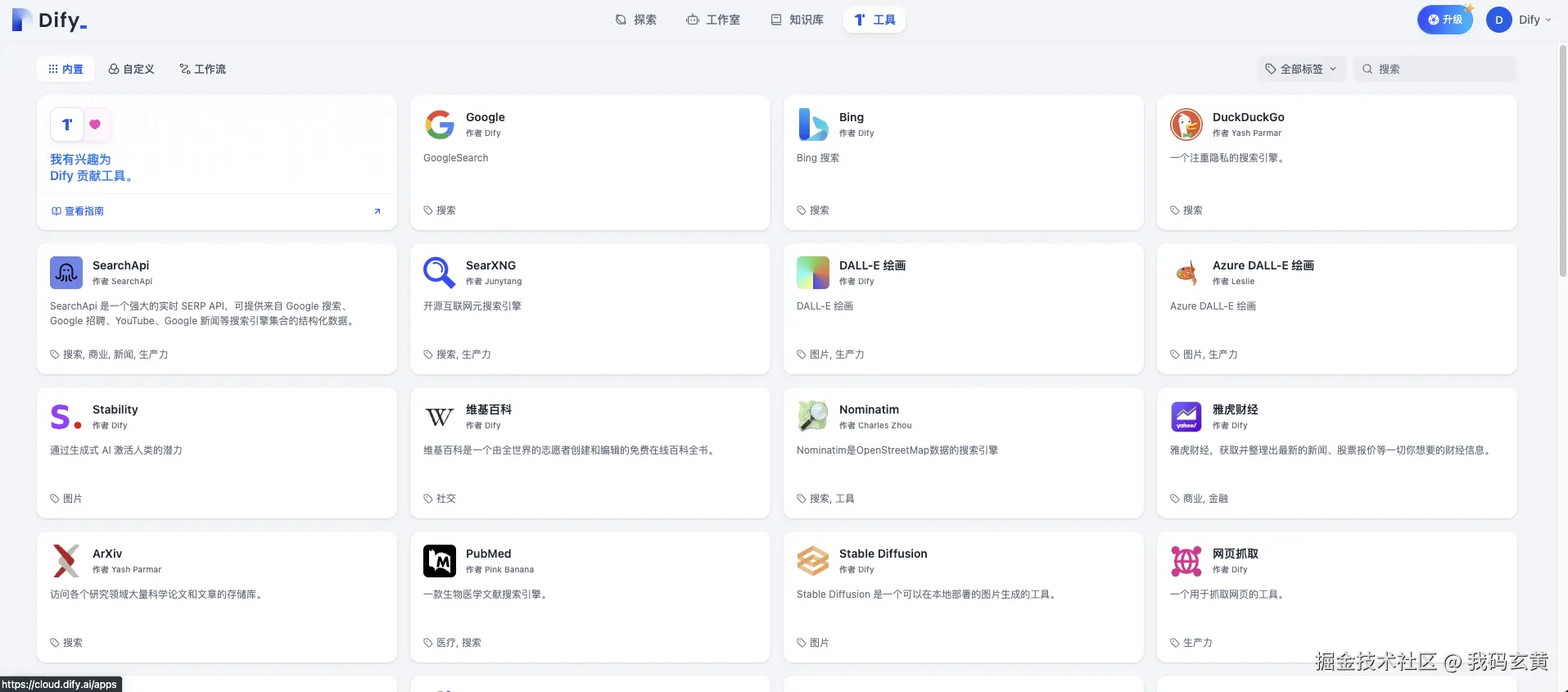Screen dimensions: 1568x692
Task: Click the hammer icon in contribute card
Action: pos(67,124)
